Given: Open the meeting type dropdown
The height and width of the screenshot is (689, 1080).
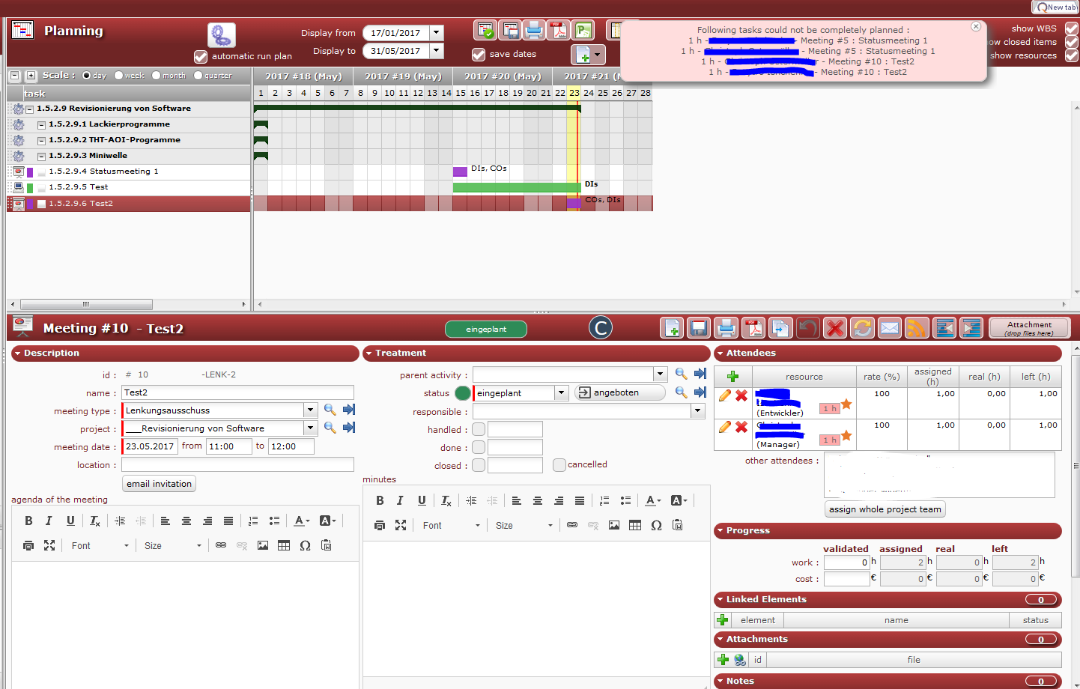Looking at the screenshot, I should point(310,410).
